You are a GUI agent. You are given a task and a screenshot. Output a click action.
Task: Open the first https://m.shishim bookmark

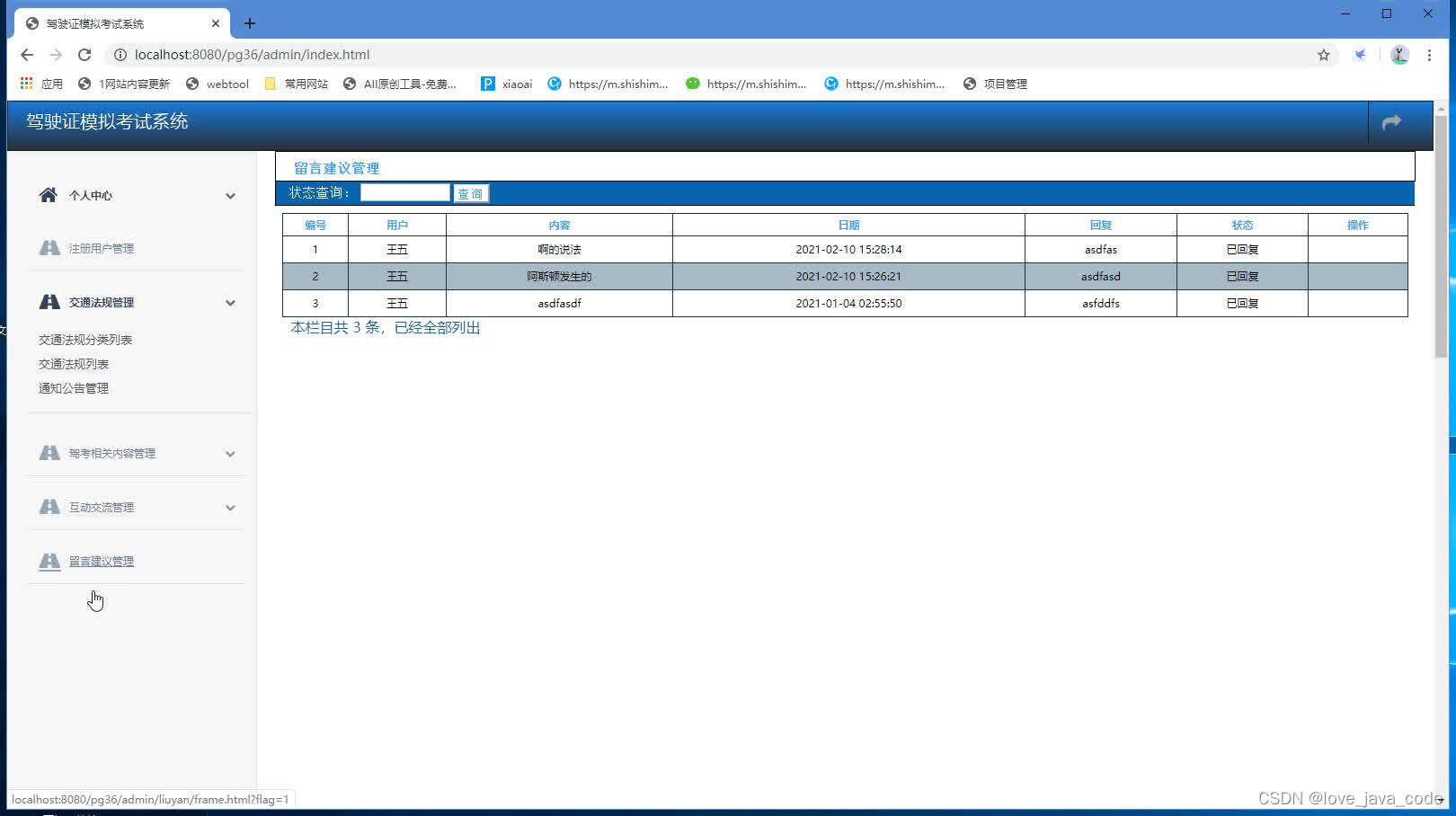608,84
